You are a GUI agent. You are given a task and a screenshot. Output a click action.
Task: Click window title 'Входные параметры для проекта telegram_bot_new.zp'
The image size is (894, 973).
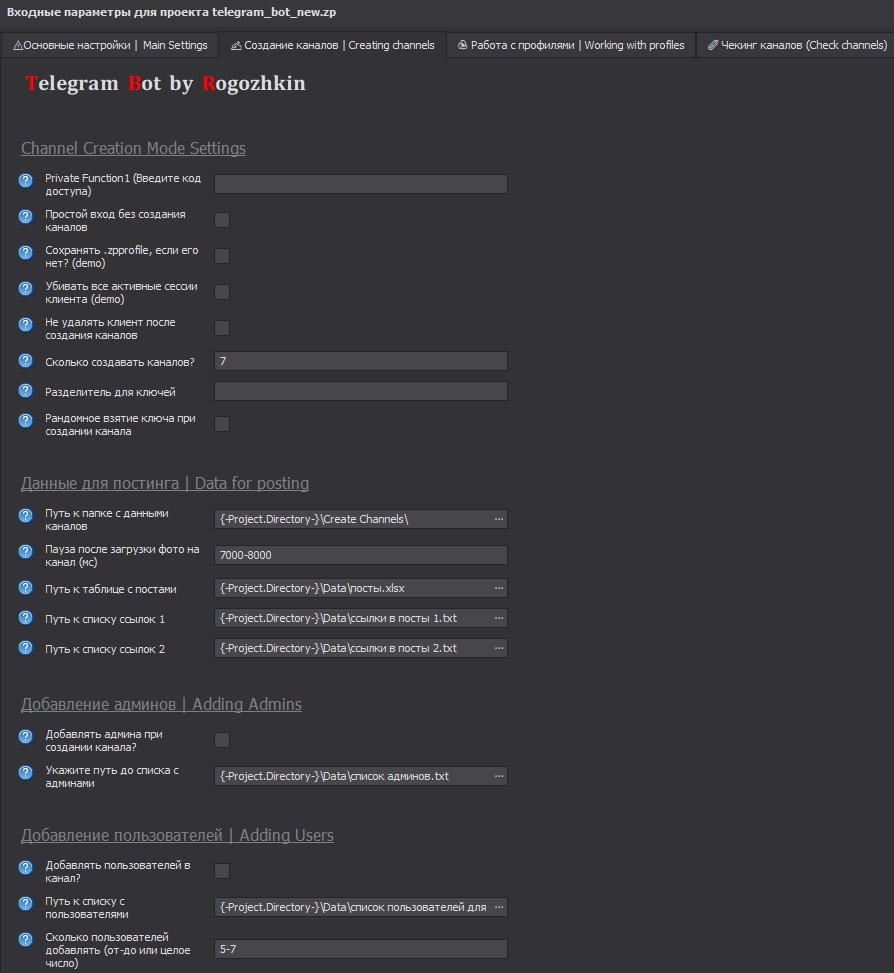click(171, 12)
